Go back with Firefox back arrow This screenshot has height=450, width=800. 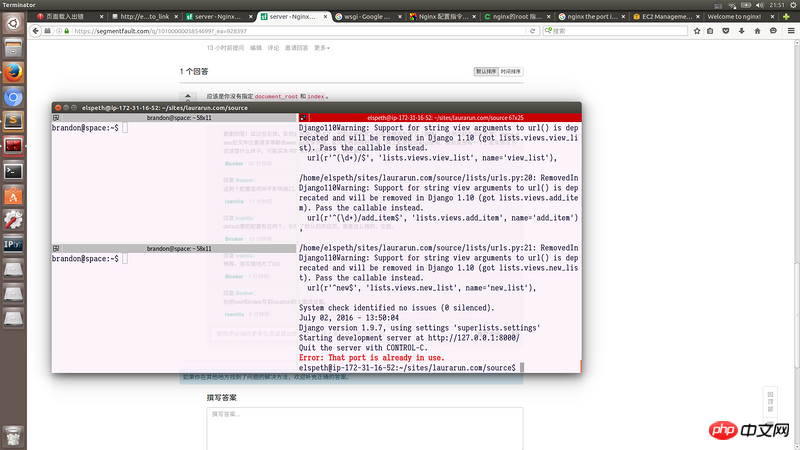(35, 31)
